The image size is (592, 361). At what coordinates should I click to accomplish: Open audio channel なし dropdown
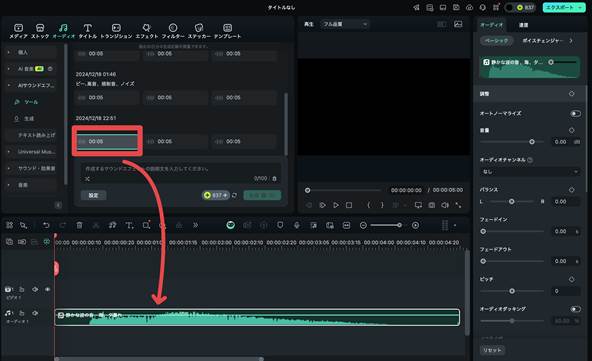[x=530, y=172]
